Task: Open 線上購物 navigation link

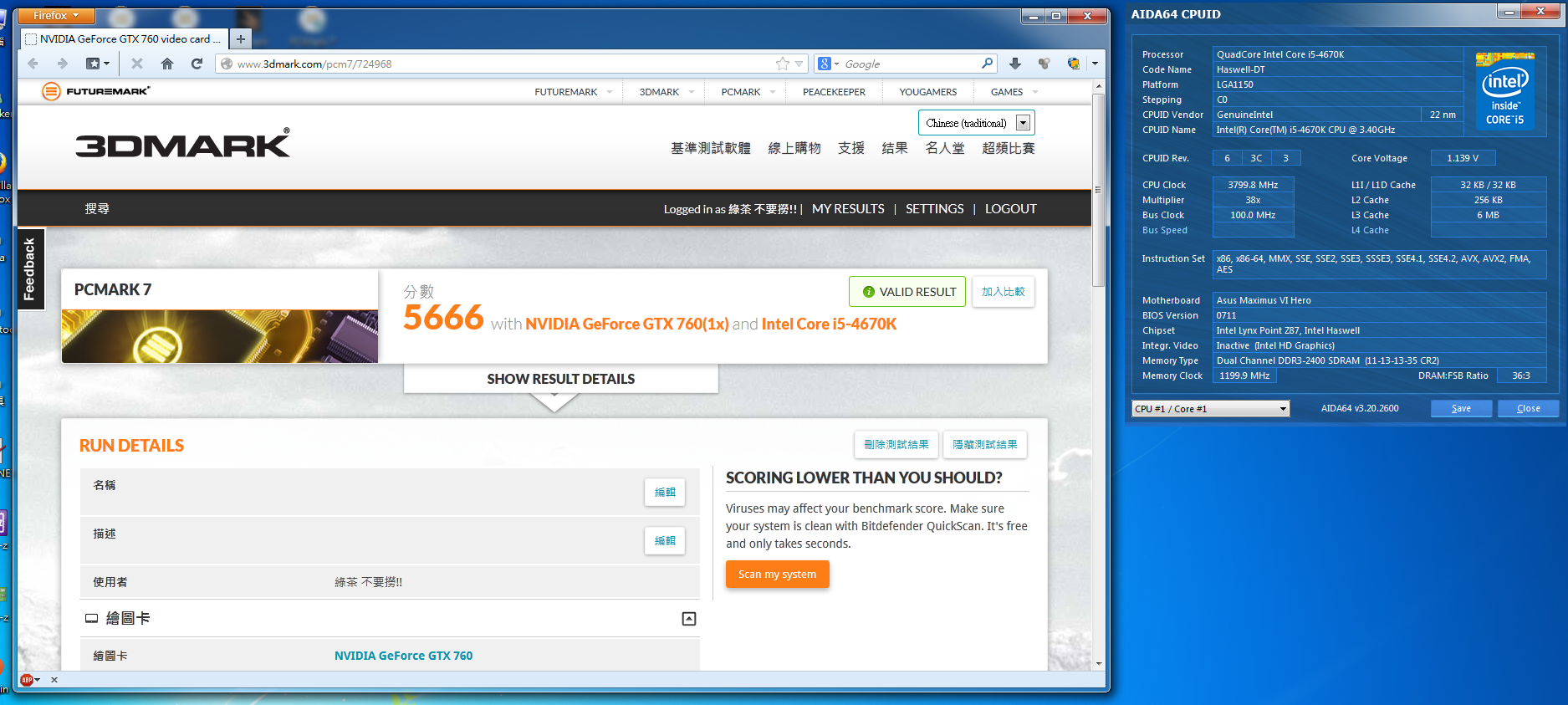Action: [794, 148]
